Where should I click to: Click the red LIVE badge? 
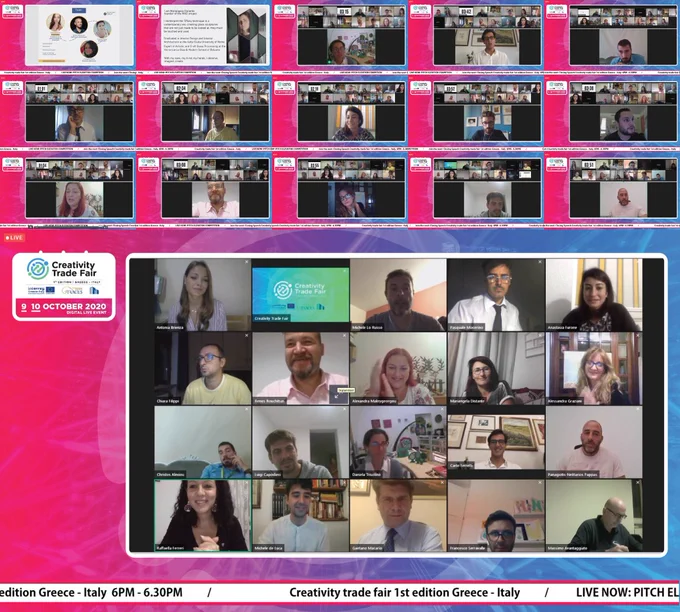(14, 238)
